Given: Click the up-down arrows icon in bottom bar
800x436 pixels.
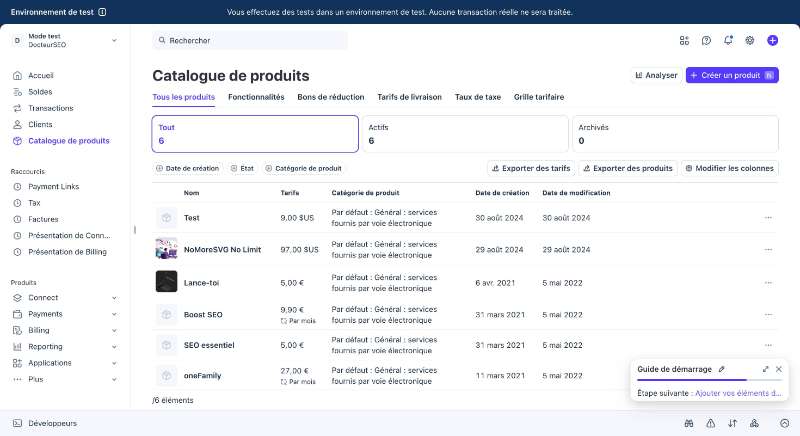Looking at the screenshot, I should click(x=733, y=423).
